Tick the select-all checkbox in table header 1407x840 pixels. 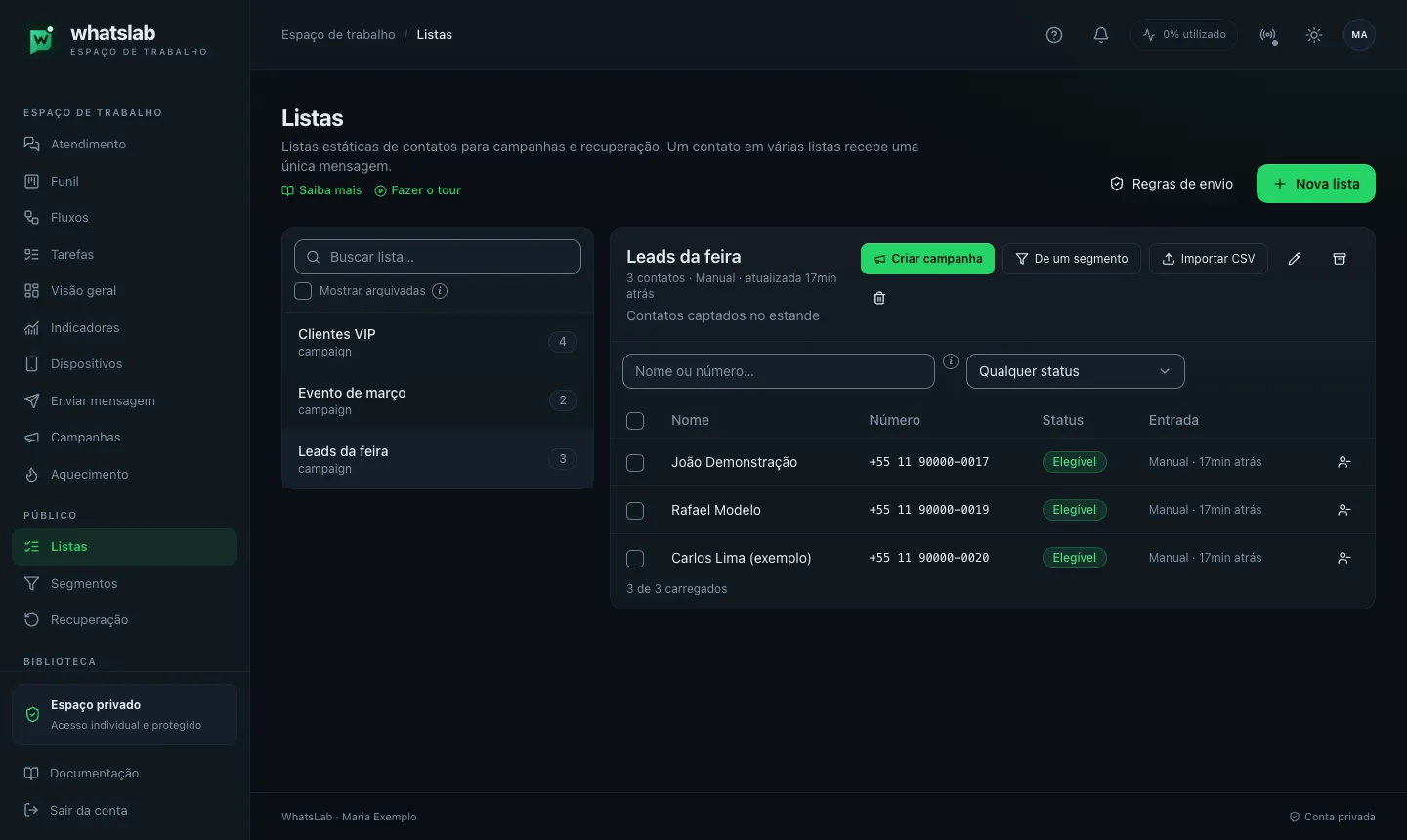coord(635,421)
